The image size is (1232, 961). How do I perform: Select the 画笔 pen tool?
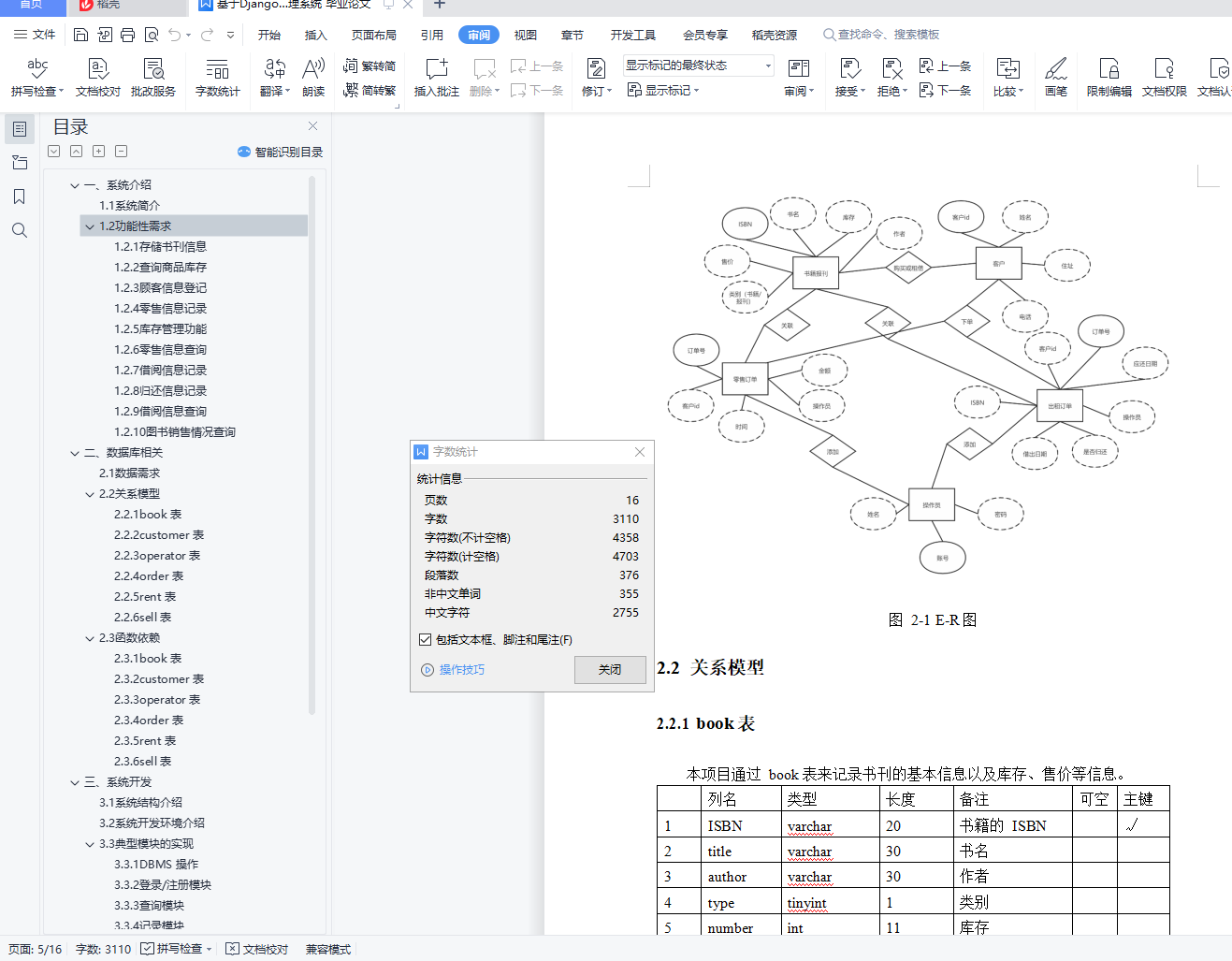click(x=1056, y=77)
